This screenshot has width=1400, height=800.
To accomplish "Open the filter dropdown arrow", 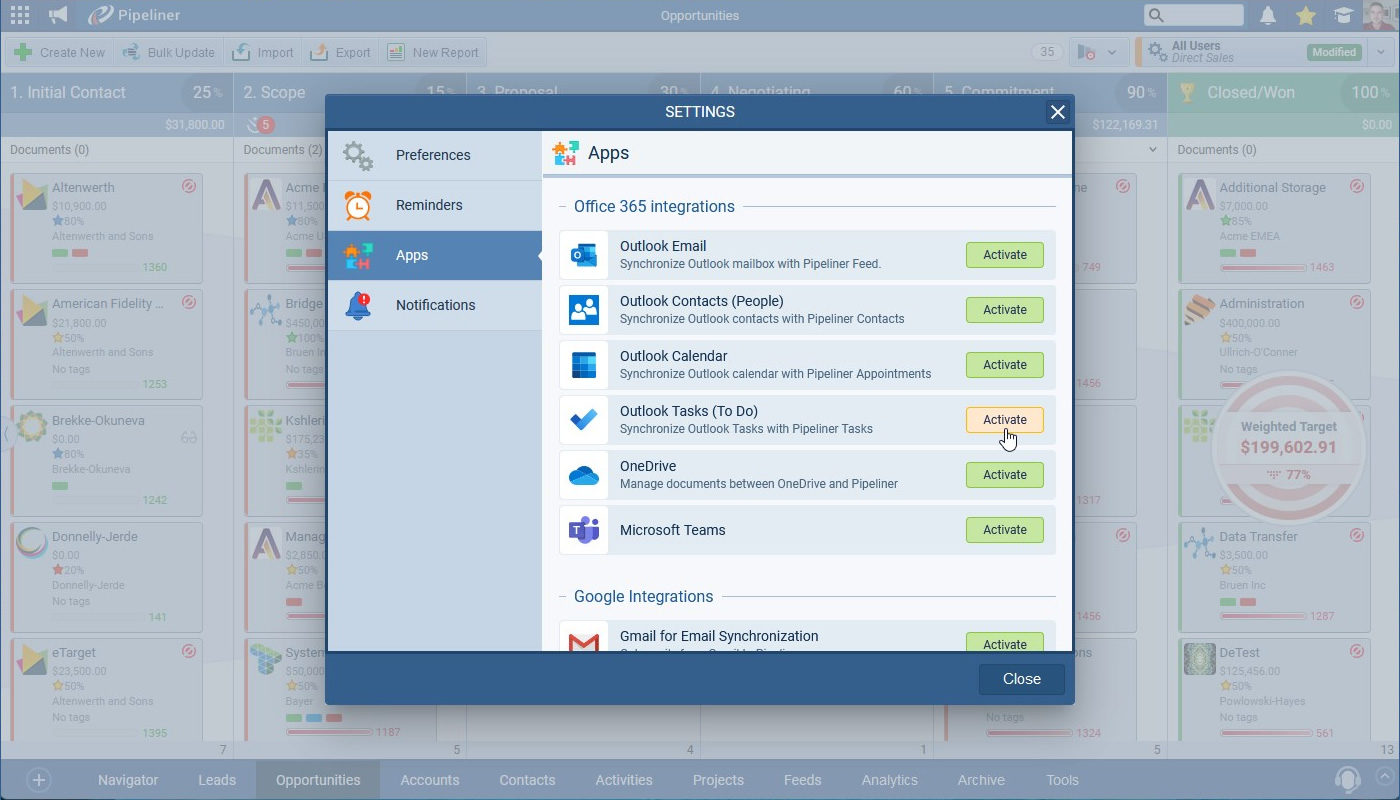I will point(1111,53).
